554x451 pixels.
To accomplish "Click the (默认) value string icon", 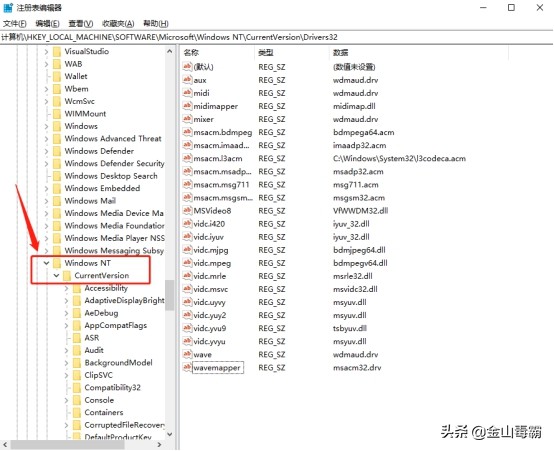I will (x=187, y=67).
